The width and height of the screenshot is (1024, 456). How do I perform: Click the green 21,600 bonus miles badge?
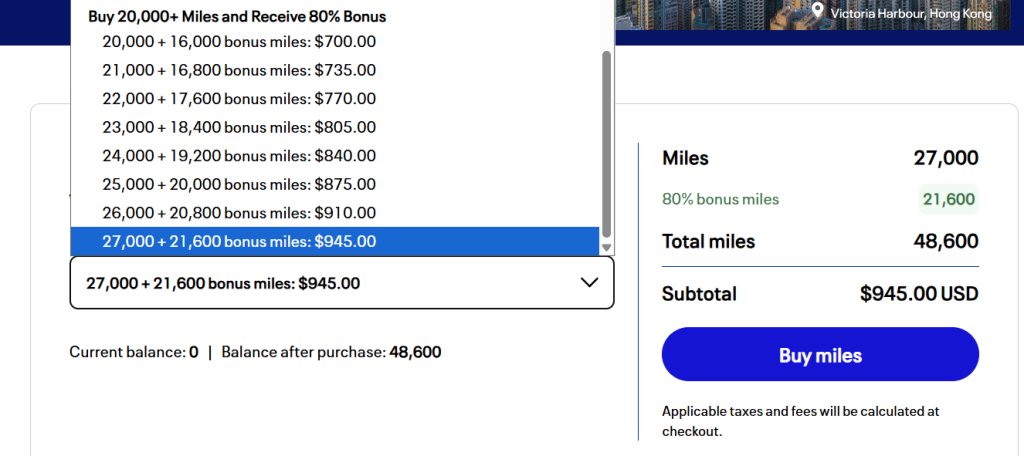coord(948,199)
